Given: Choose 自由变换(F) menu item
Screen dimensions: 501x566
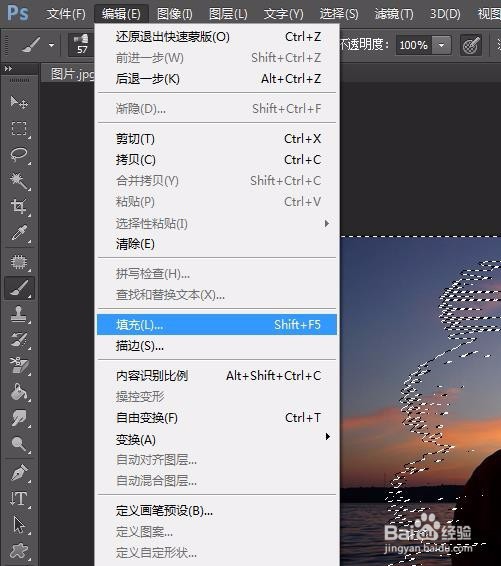Looking at the screenshot, I should tap(217, 418).
